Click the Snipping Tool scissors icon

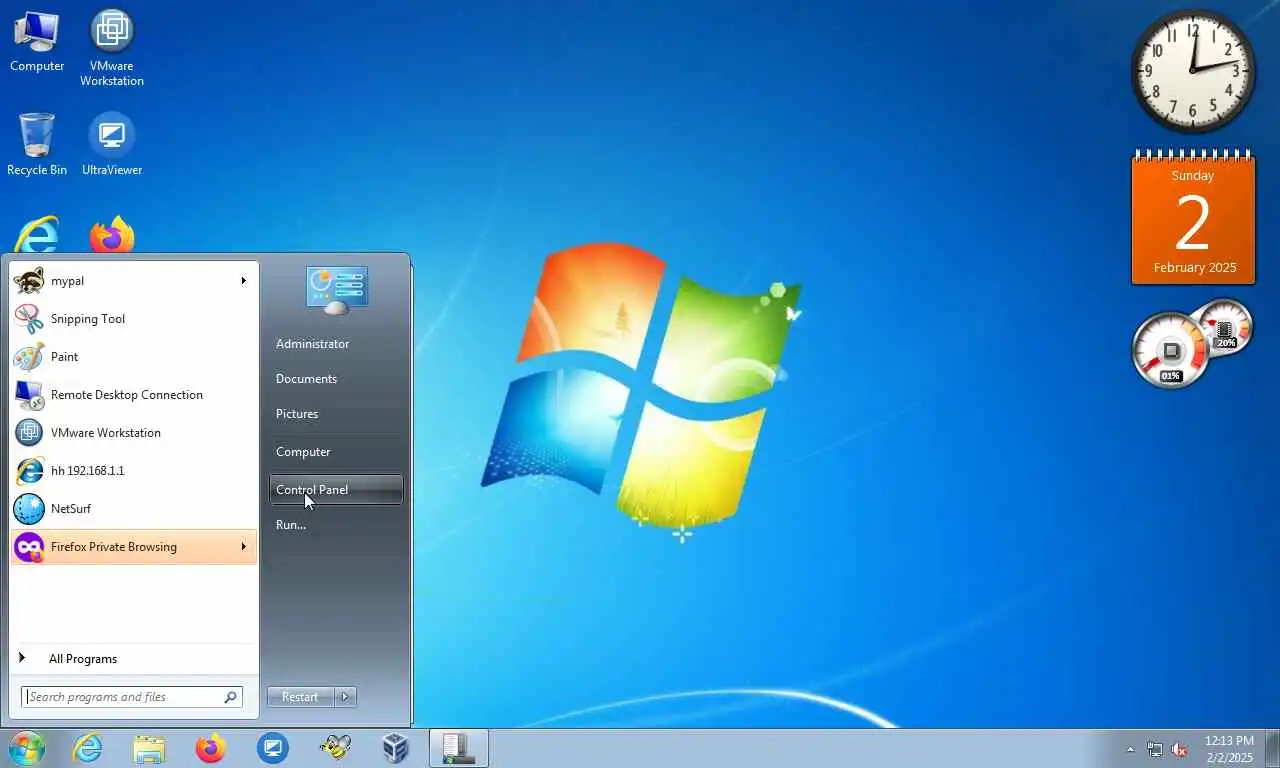[29, 319]
